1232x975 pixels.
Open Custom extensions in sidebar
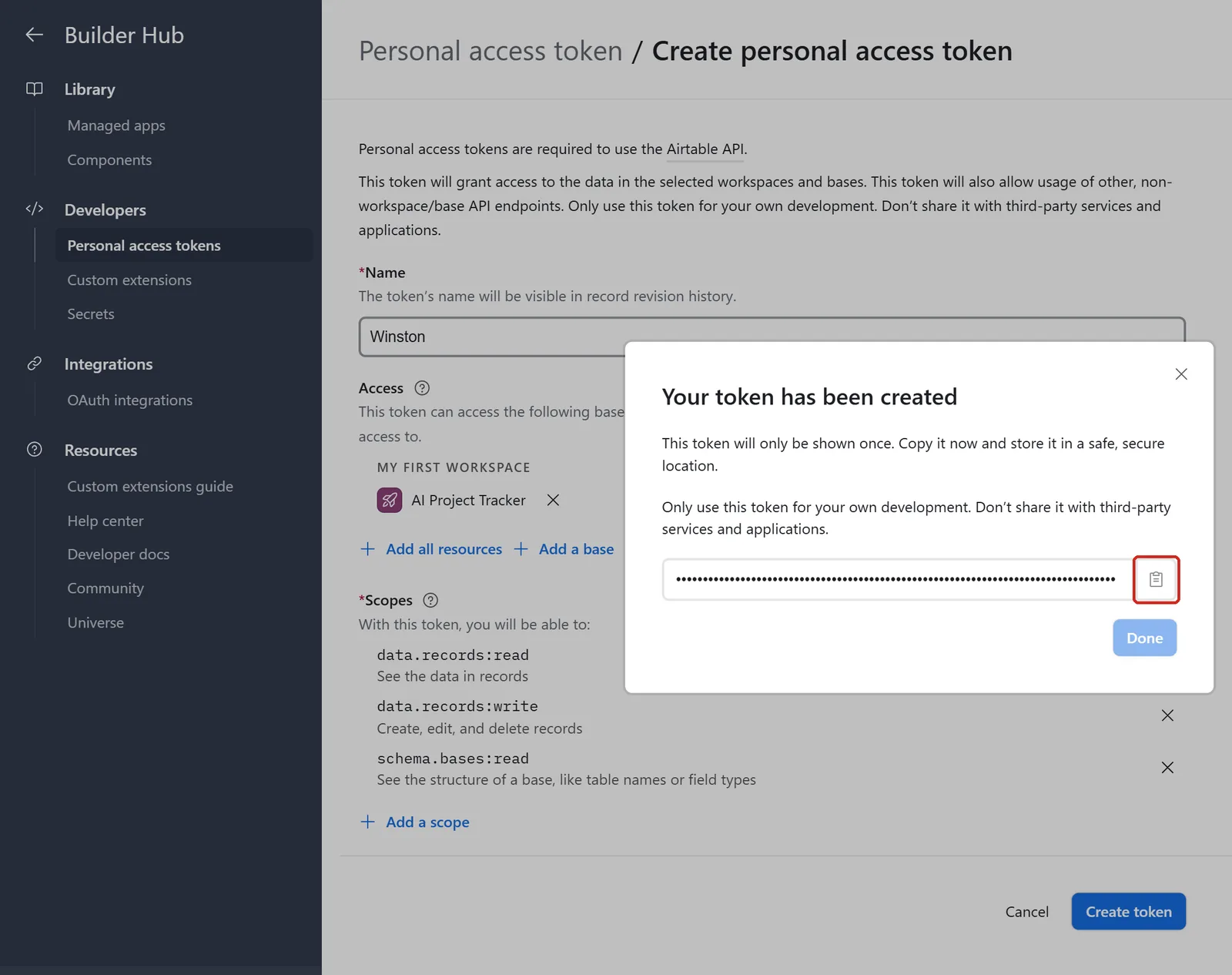(x=129, y=280)
